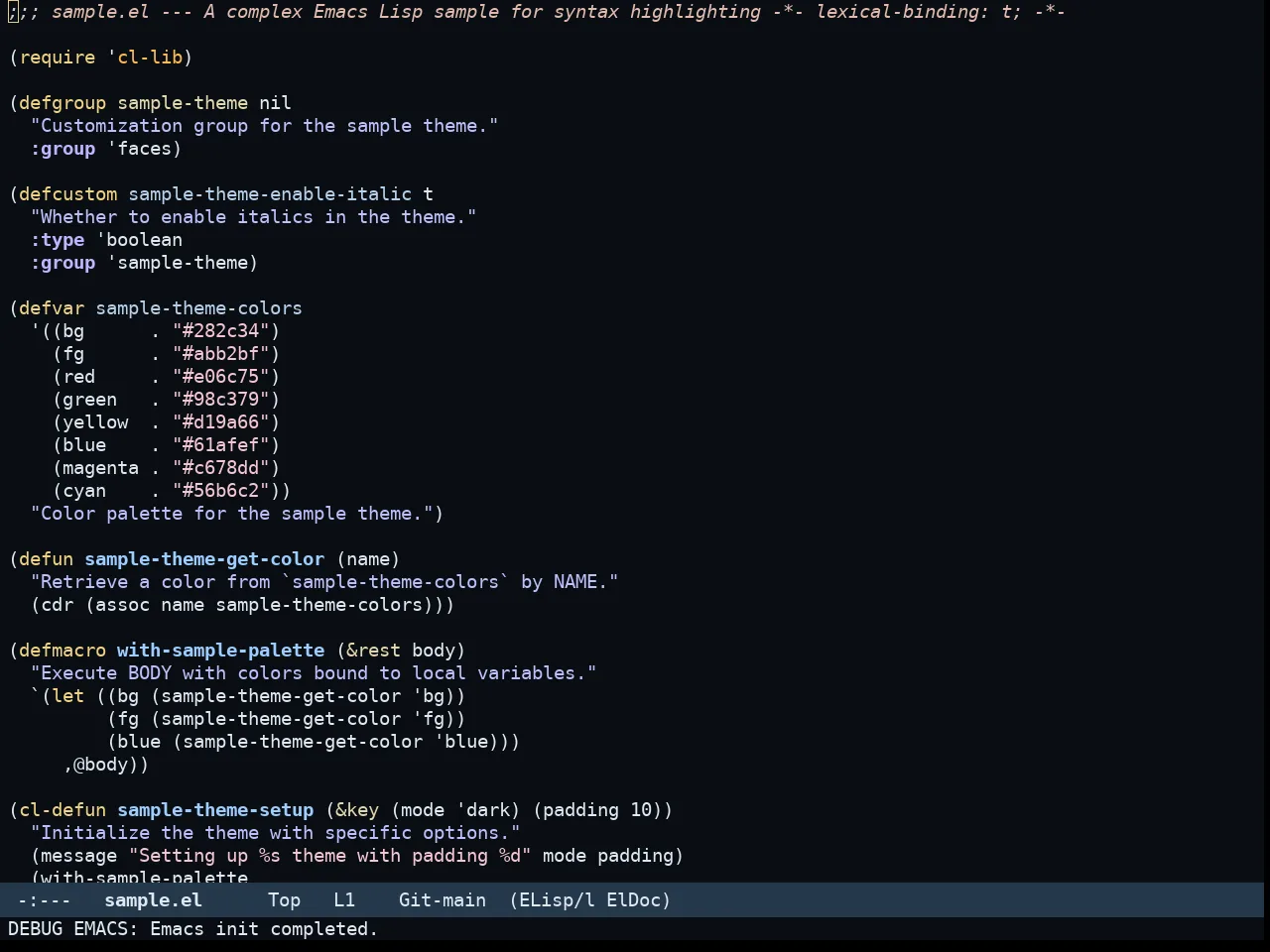Image resolution: width=1270 pixels, height=952 pixels.
Task: Click the L1 line number indicator
Action: (344, 900)
